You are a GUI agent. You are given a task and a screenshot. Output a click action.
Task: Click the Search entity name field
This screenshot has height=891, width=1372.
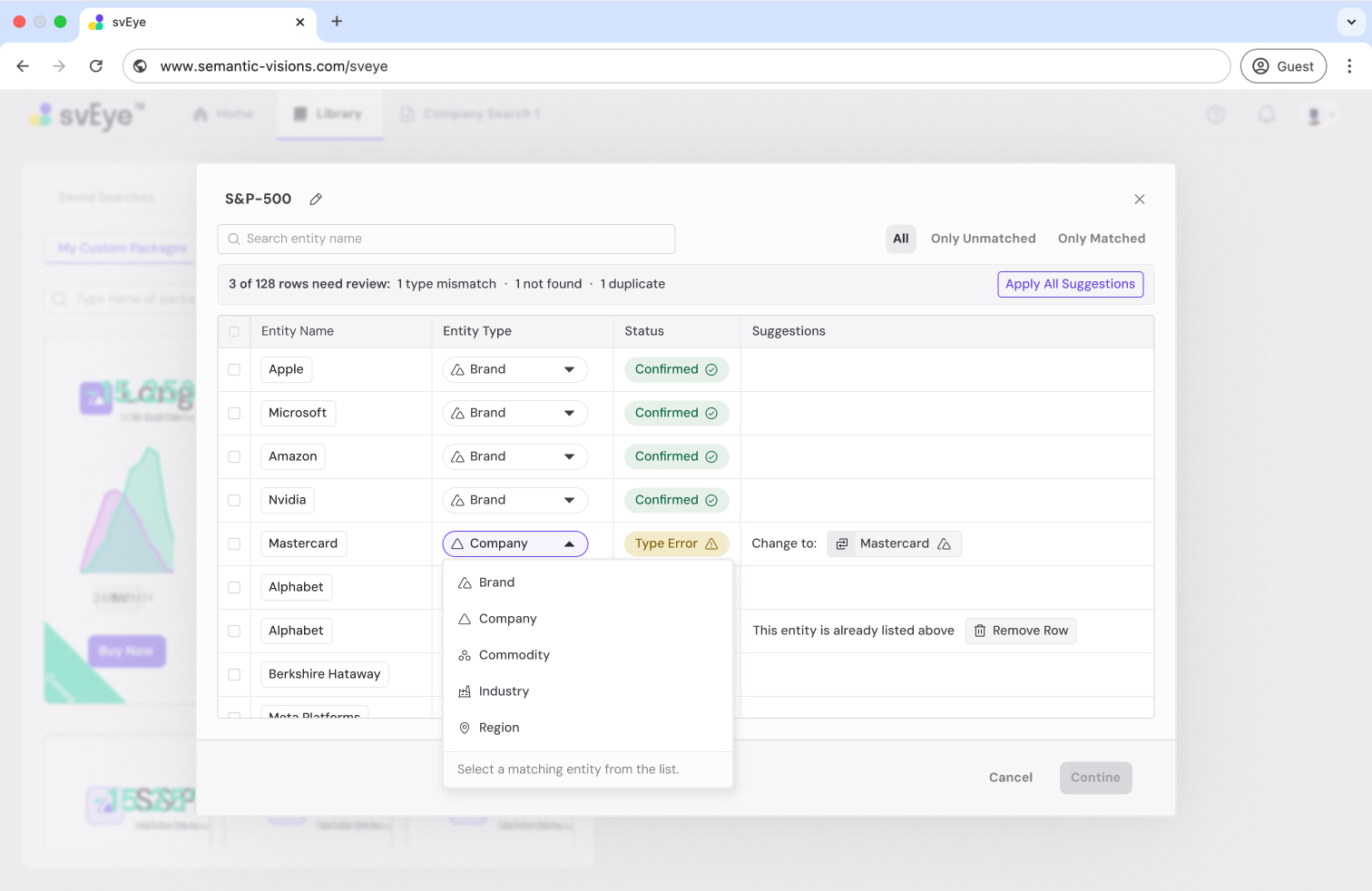pyautogui.click(x=446, y=239)
